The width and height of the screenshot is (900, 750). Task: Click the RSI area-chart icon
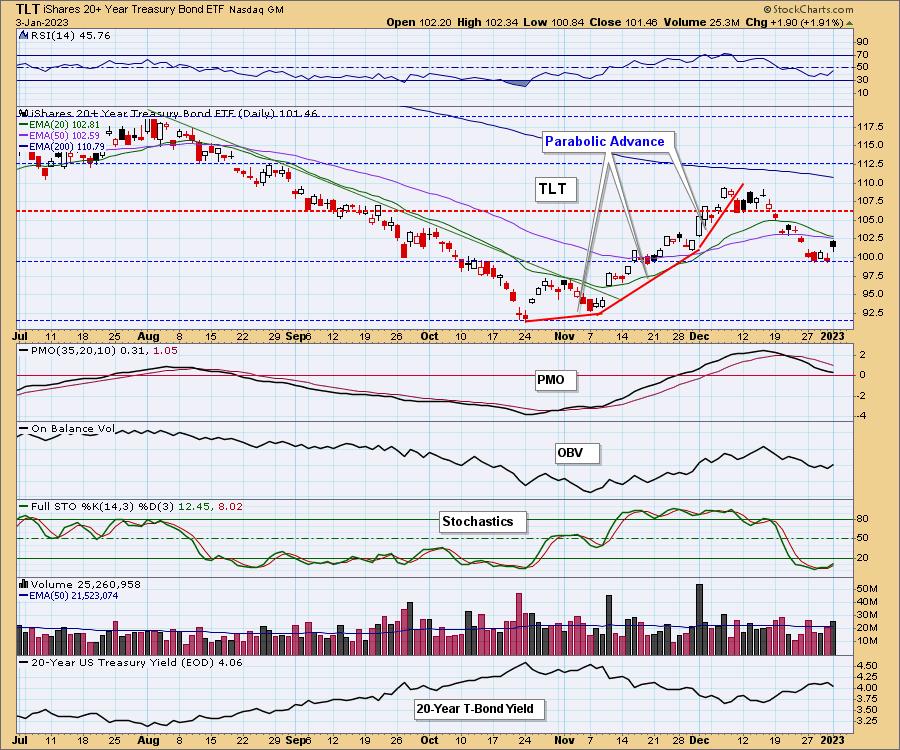23,35
